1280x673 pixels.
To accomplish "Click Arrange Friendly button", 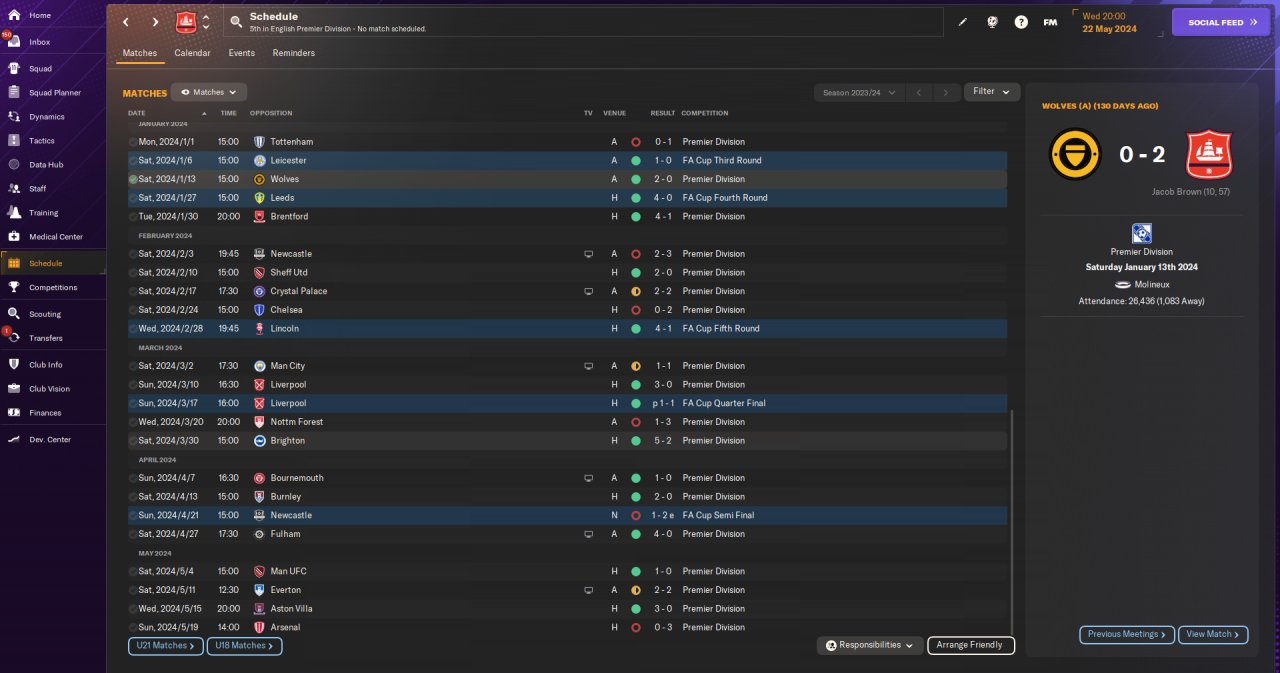I will [x=971, y=645].
